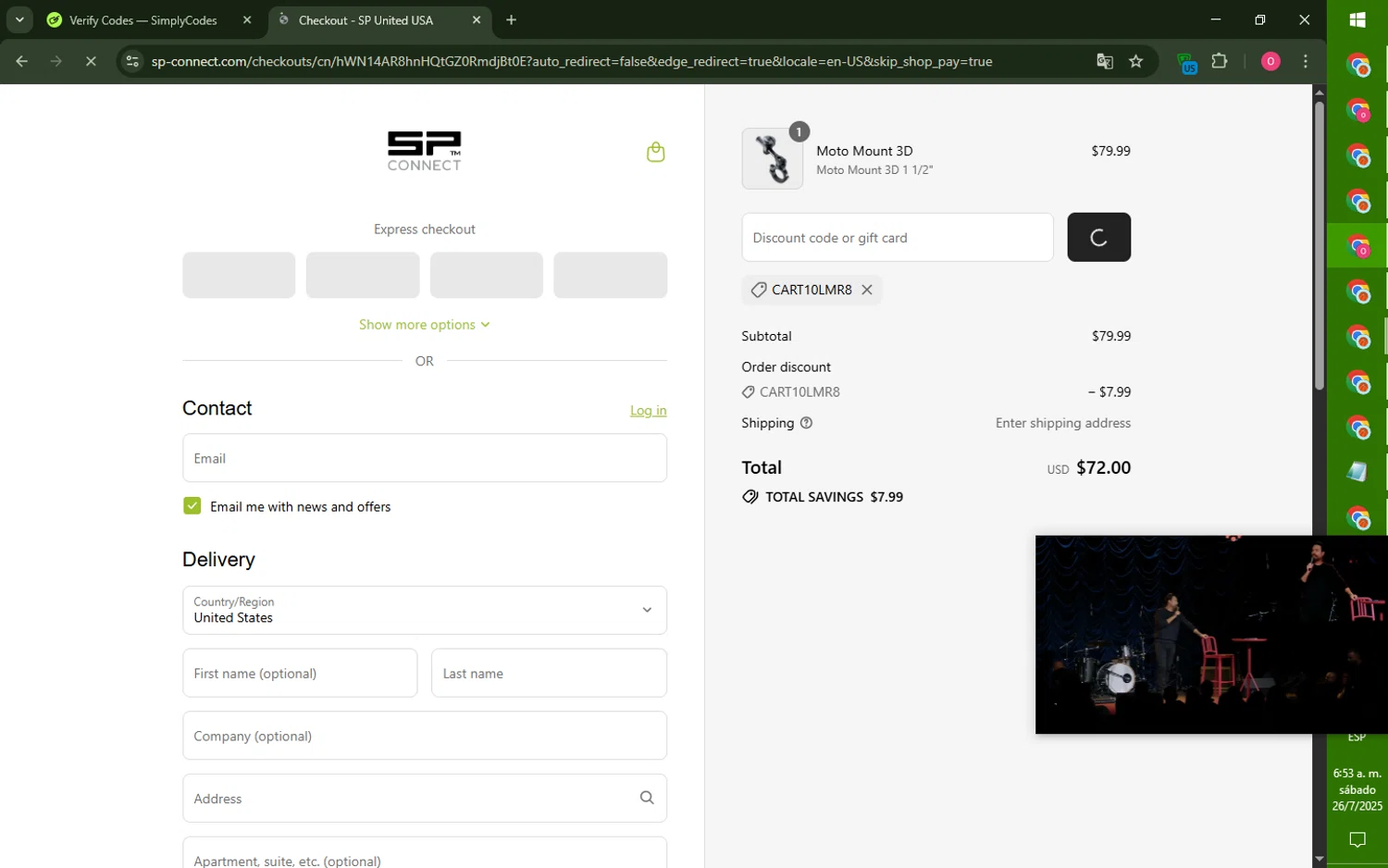This screenshot has height=868, width=1388.
Task: Close the Checkout SP United USA tab
Action: point(476,19)
